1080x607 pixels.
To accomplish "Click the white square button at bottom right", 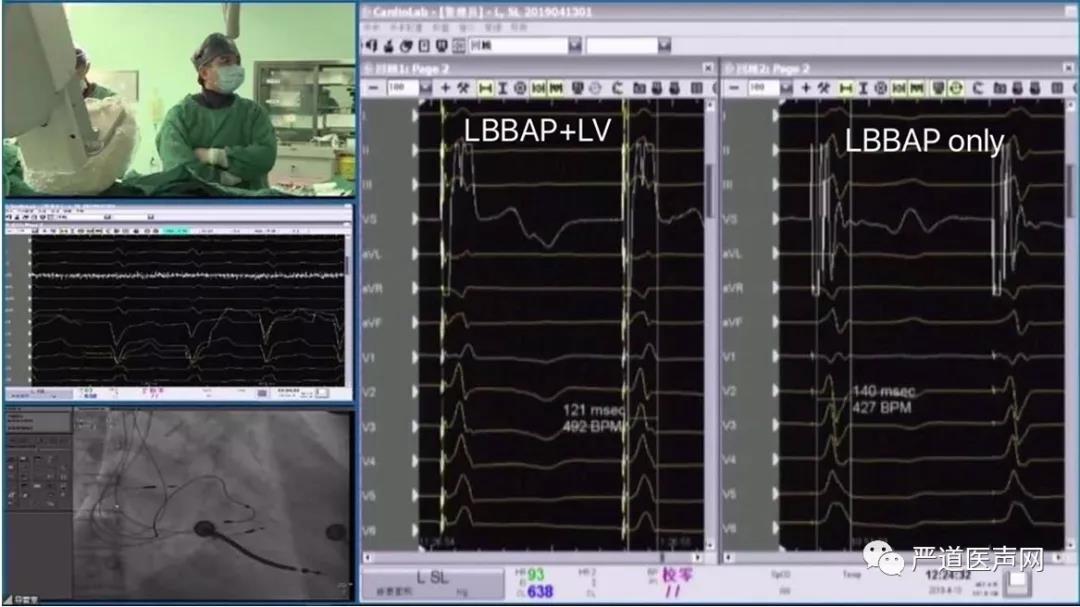I will (1022, 584).
